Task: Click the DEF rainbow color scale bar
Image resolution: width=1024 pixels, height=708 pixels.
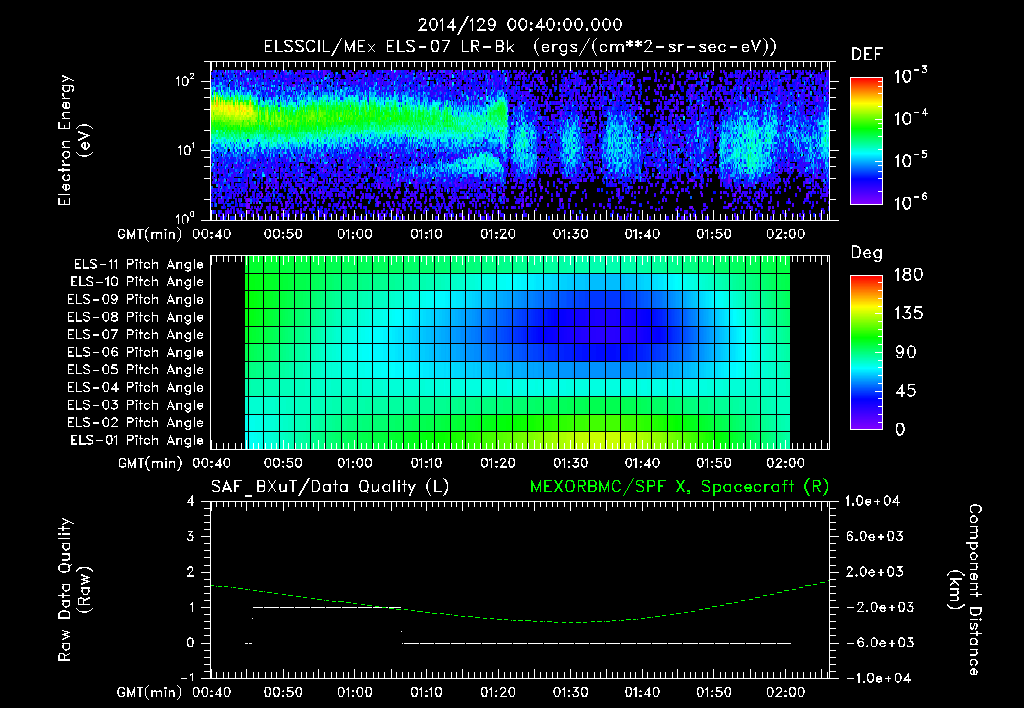Action: 866,140
